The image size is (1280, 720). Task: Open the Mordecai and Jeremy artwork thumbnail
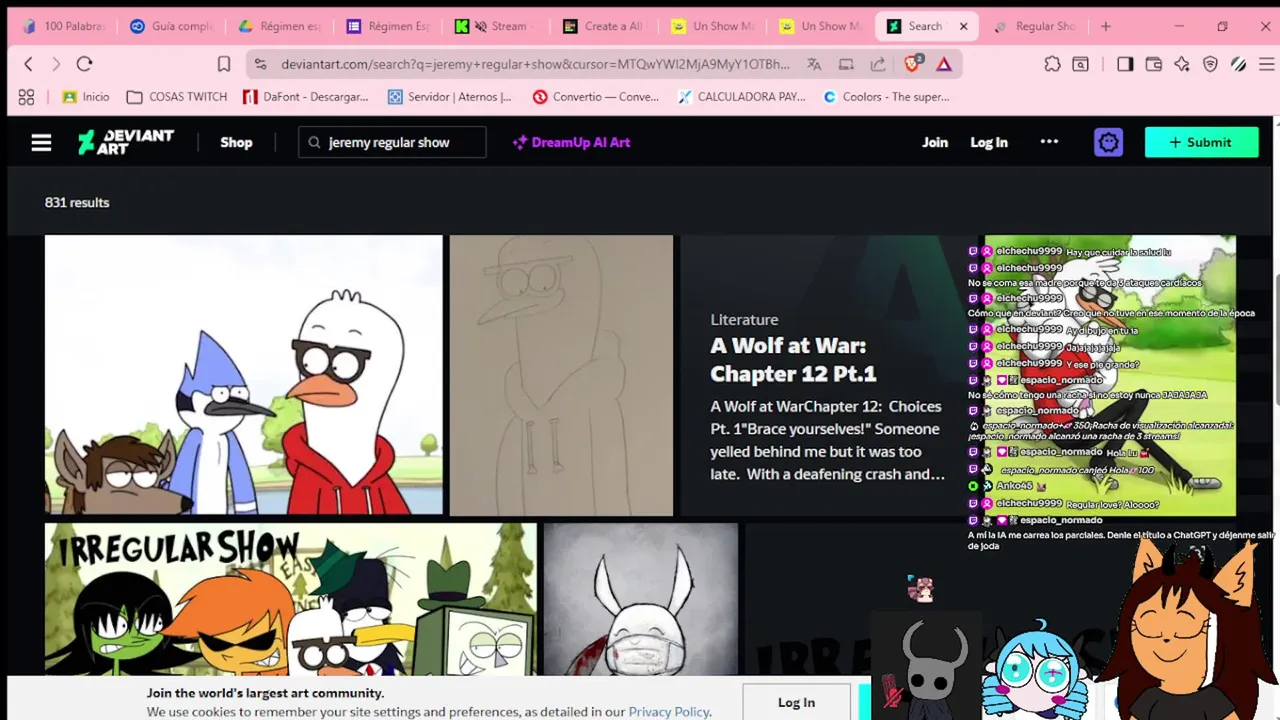point(243,375)
